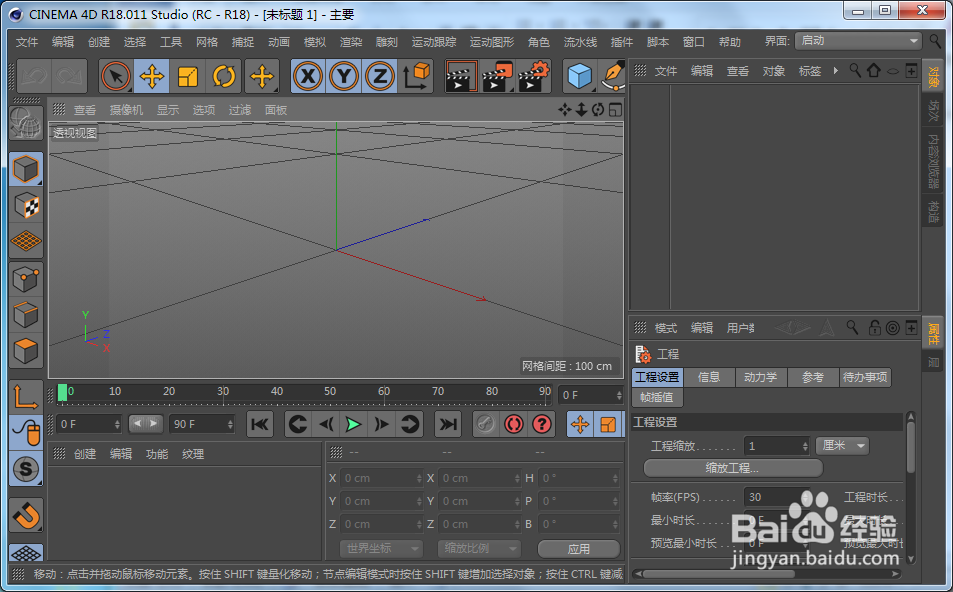Image resolution: width=953 pixels, height=592 pixels.
Task: Toggle the coordinate system cube icon
Action: (416, 77)
